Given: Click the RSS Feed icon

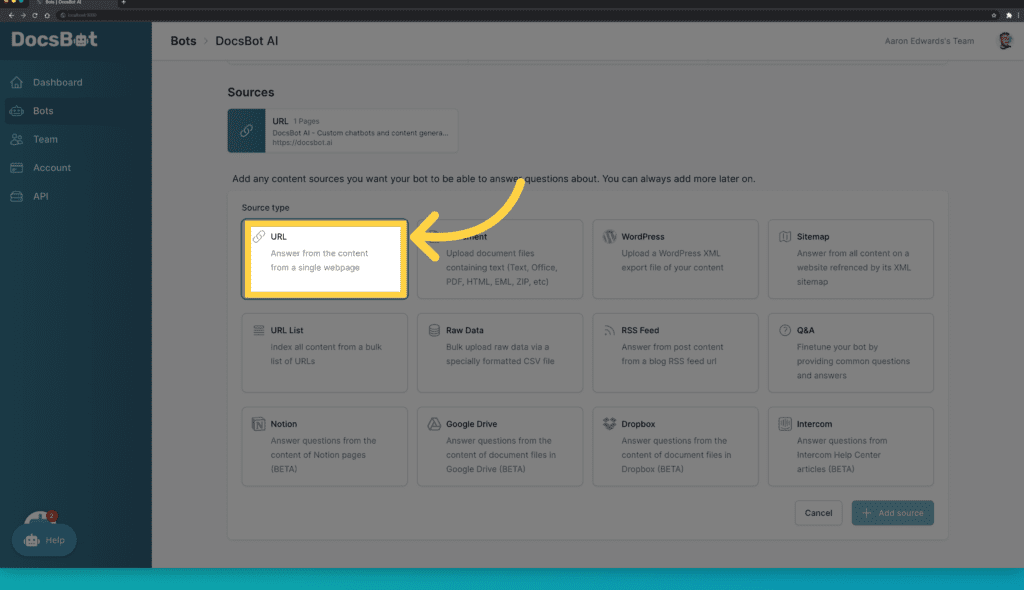Looking at the screenshot, I should pos(609,330).
